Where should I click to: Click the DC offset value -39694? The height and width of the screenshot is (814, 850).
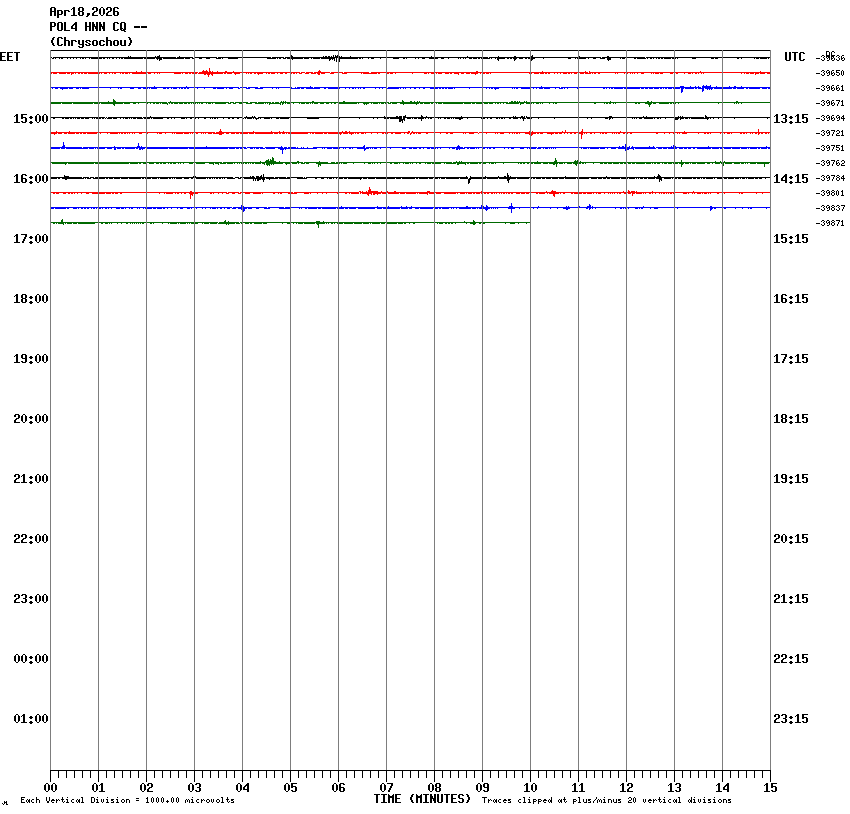[831, 118]
